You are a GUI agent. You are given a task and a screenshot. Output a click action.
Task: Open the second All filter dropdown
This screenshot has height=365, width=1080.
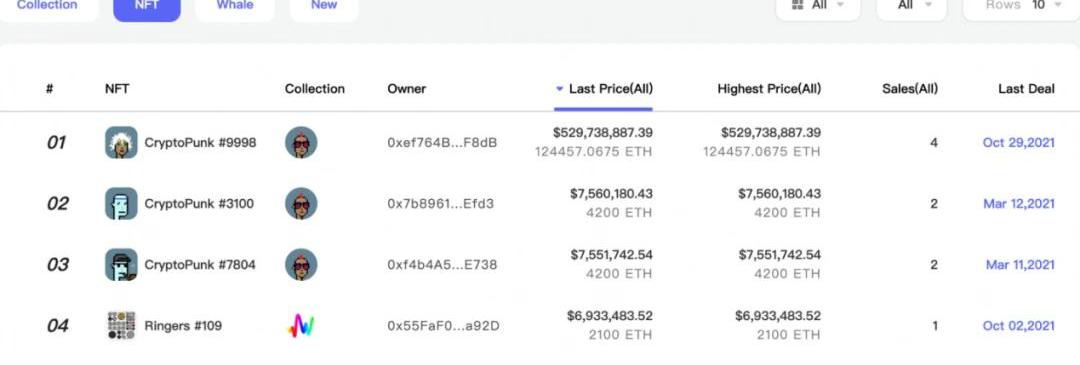tap(911, 7)
